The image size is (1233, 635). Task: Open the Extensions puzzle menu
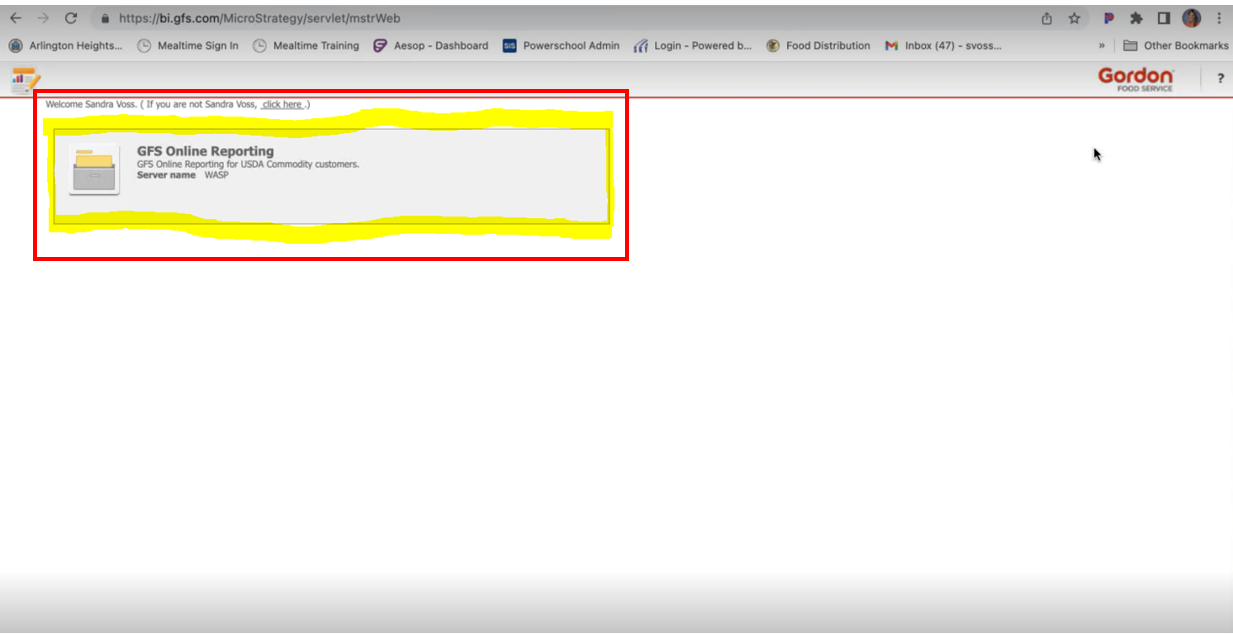1136,18
